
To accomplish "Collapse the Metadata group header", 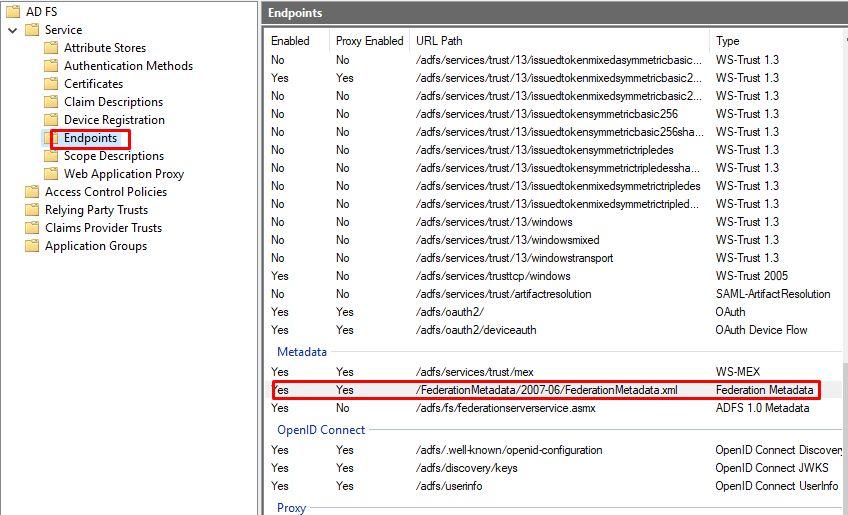I will point(302,352).
